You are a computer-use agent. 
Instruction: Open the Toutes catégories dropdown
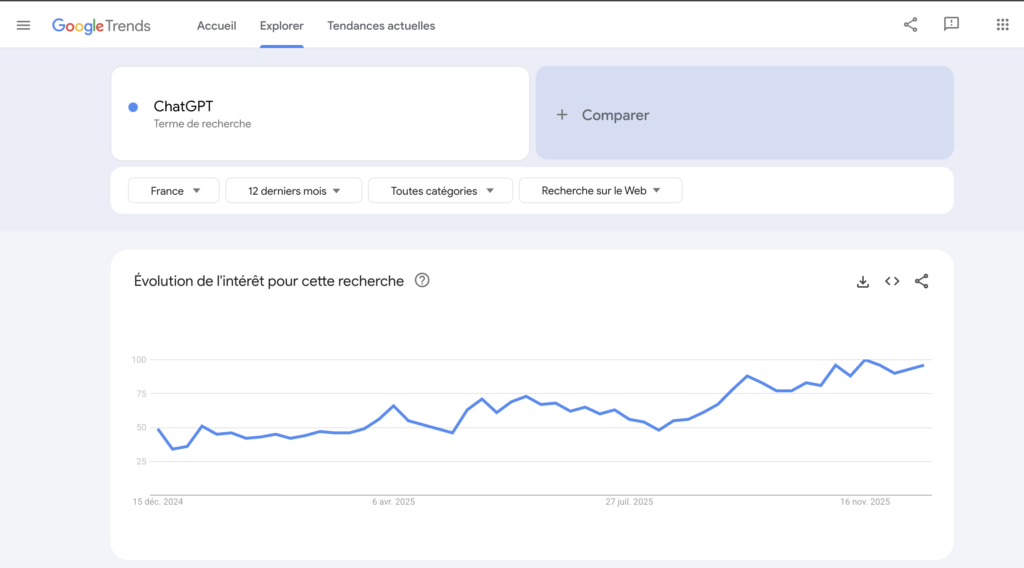click(x=441, y=191)
